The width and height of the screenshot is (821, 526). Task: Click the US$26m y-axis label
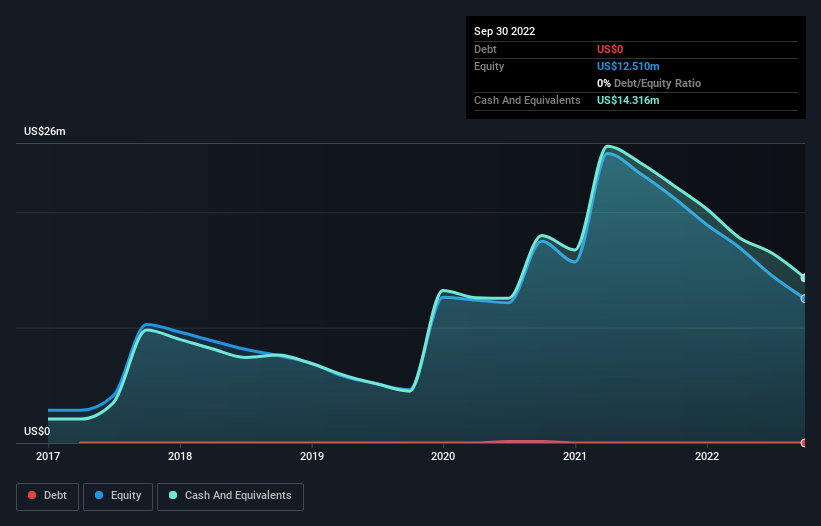[45, 131]
